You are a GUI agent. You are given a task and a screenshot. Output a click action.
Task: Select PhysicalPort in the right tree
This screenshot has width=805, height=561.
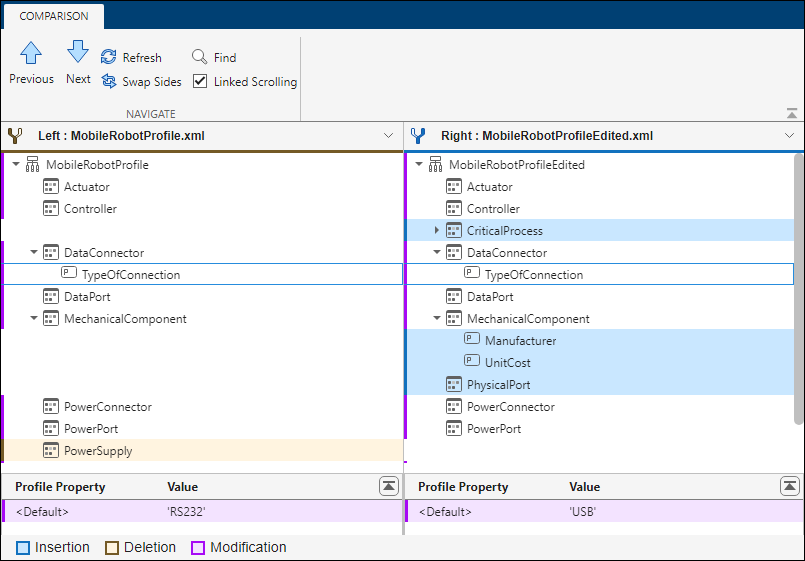point(498,385)
